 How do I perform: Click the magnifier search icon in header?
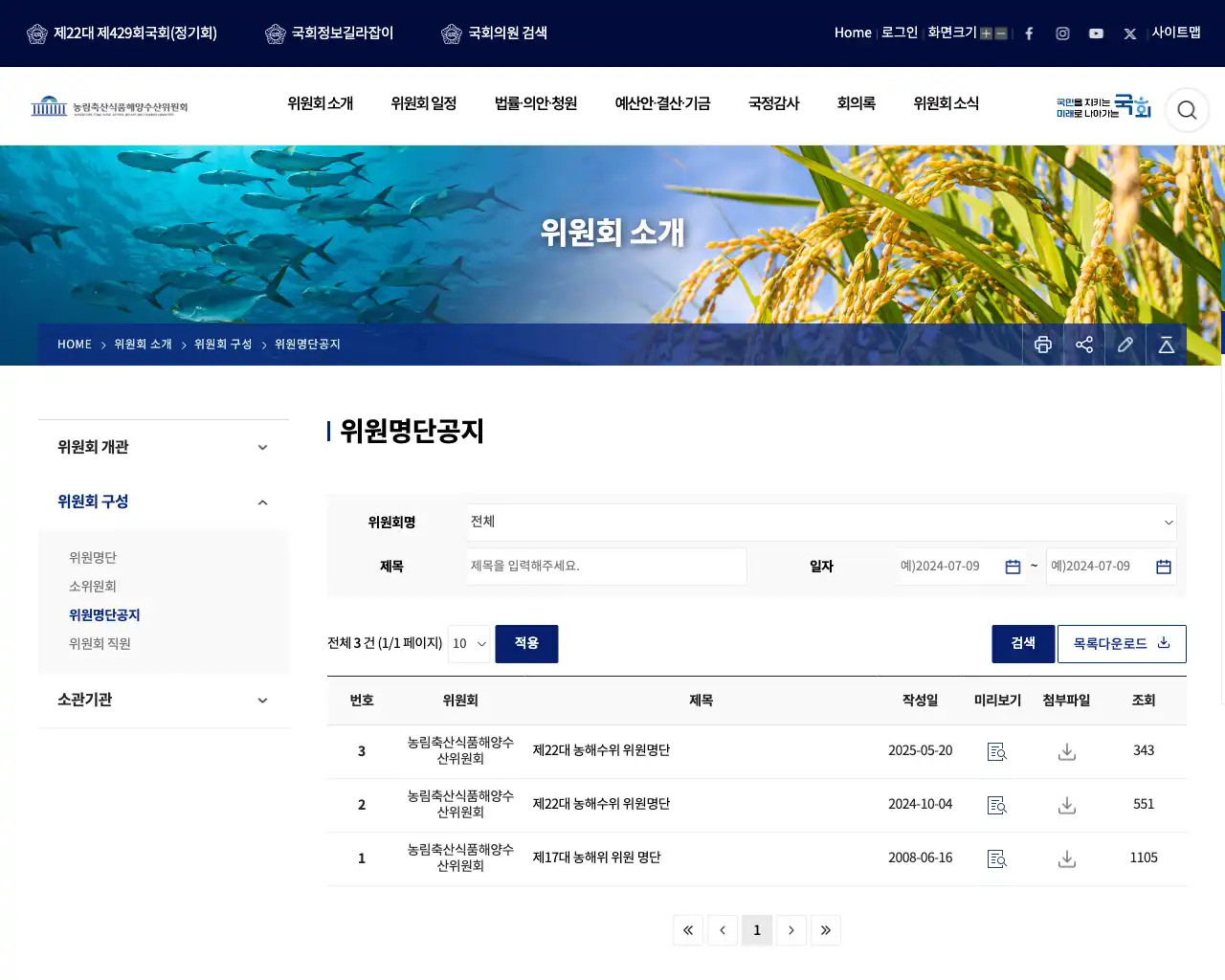click(x=1187, y=110)
